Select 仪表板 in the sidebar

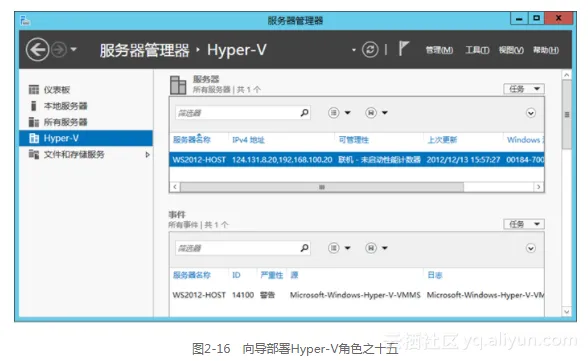click(x=57, y=90)
